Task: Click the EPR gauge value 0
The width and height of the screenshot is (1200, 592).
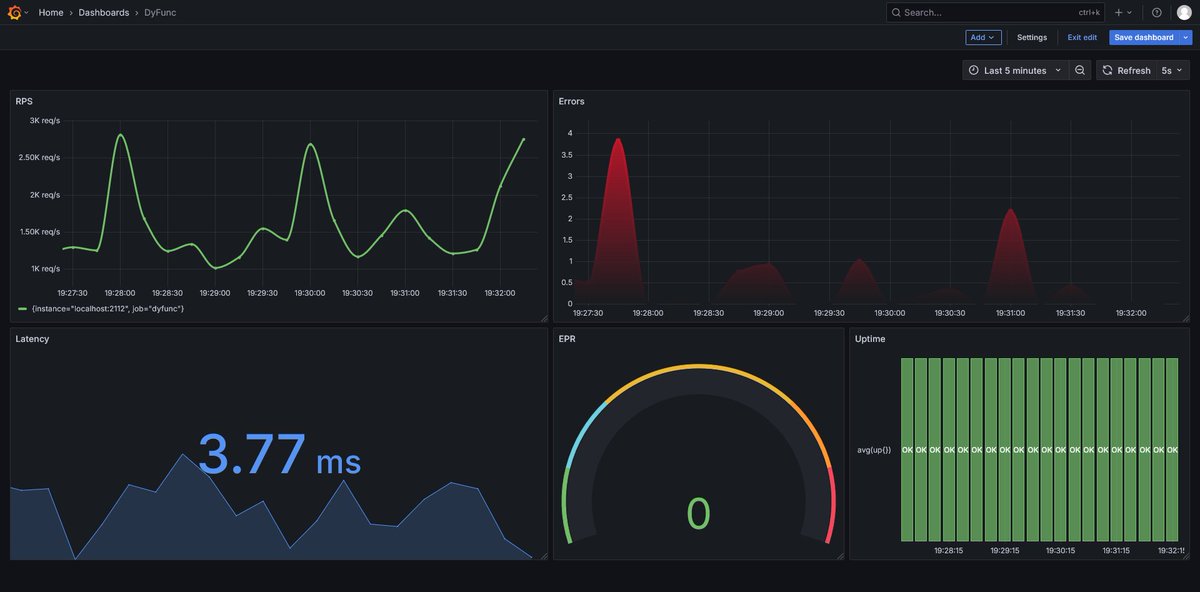Action: (698, 513)
